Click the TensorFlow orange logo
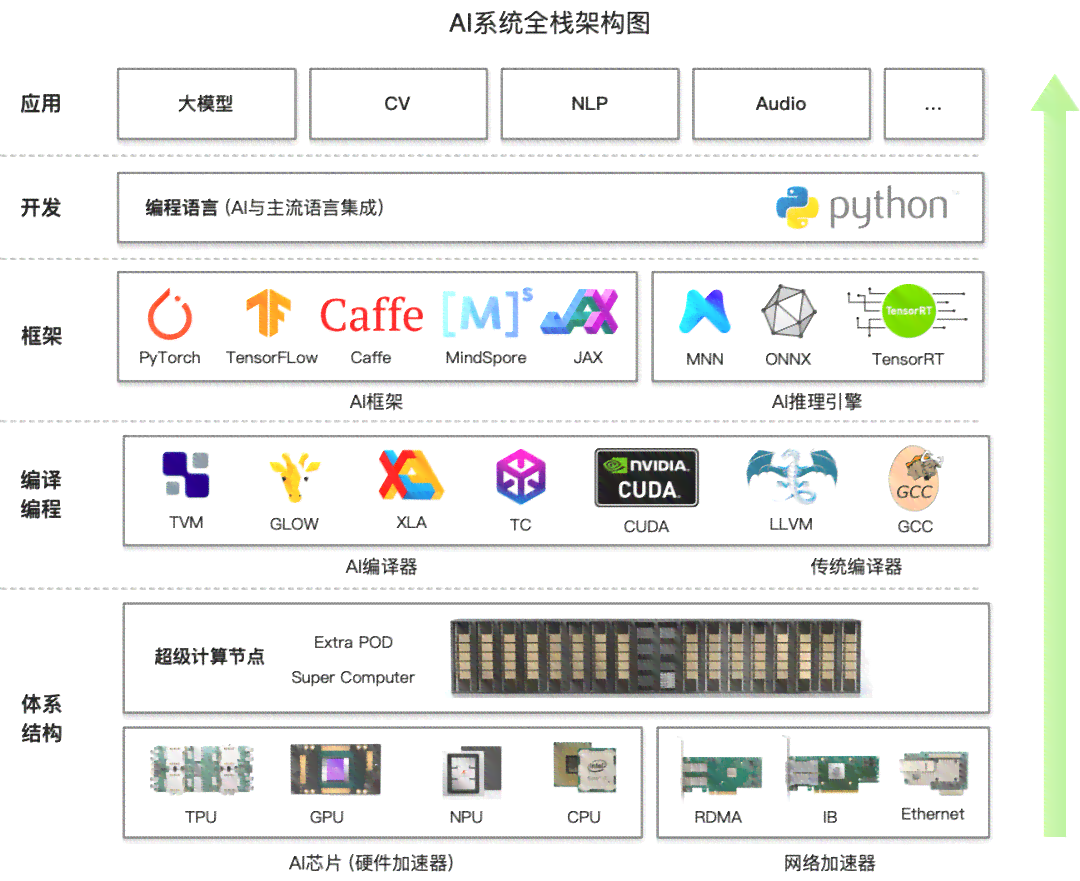Image resolution: width=1080 pixels, height=881 pixels. pyautogui.click(x=269, y=313)
